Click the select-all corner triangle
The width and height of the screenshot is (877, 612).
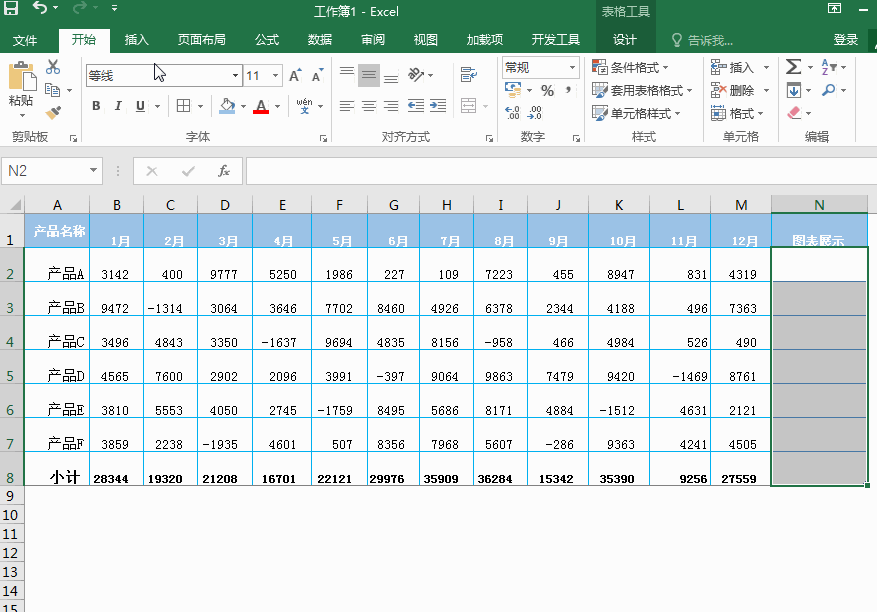tap(16, 205)
